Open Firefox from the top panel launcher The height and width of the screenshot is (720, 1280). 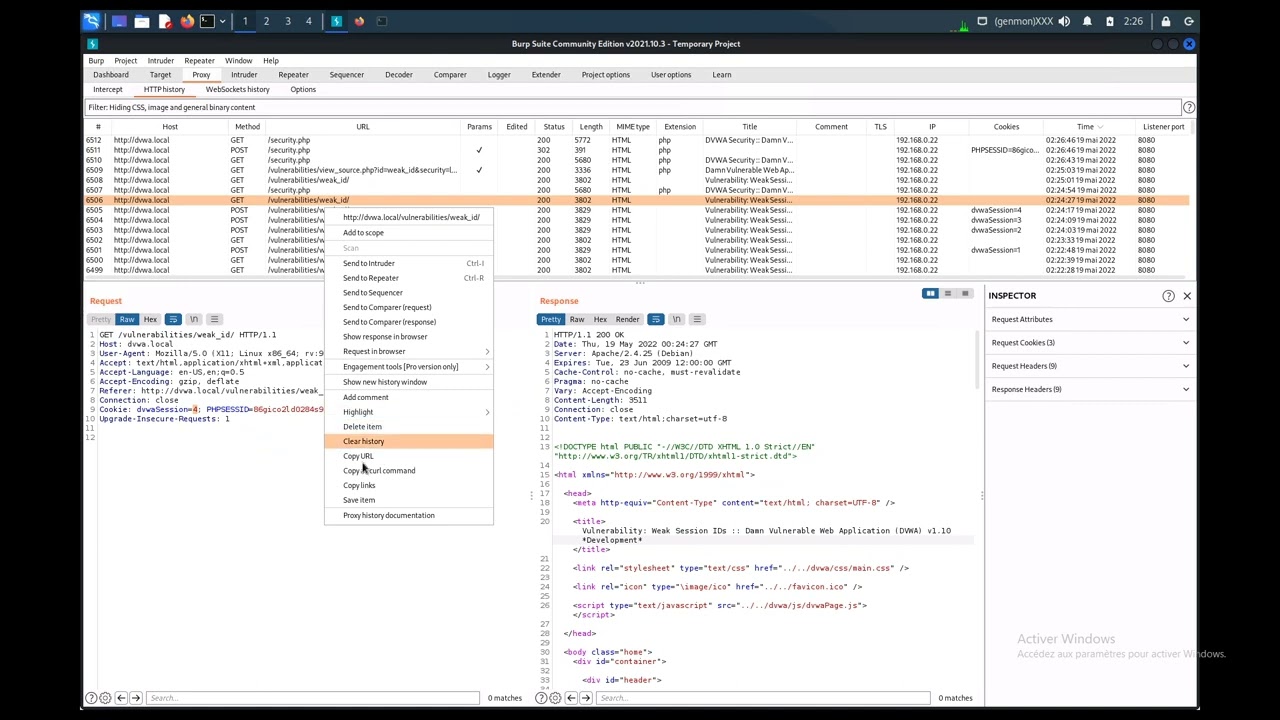[x=187, y=21]
